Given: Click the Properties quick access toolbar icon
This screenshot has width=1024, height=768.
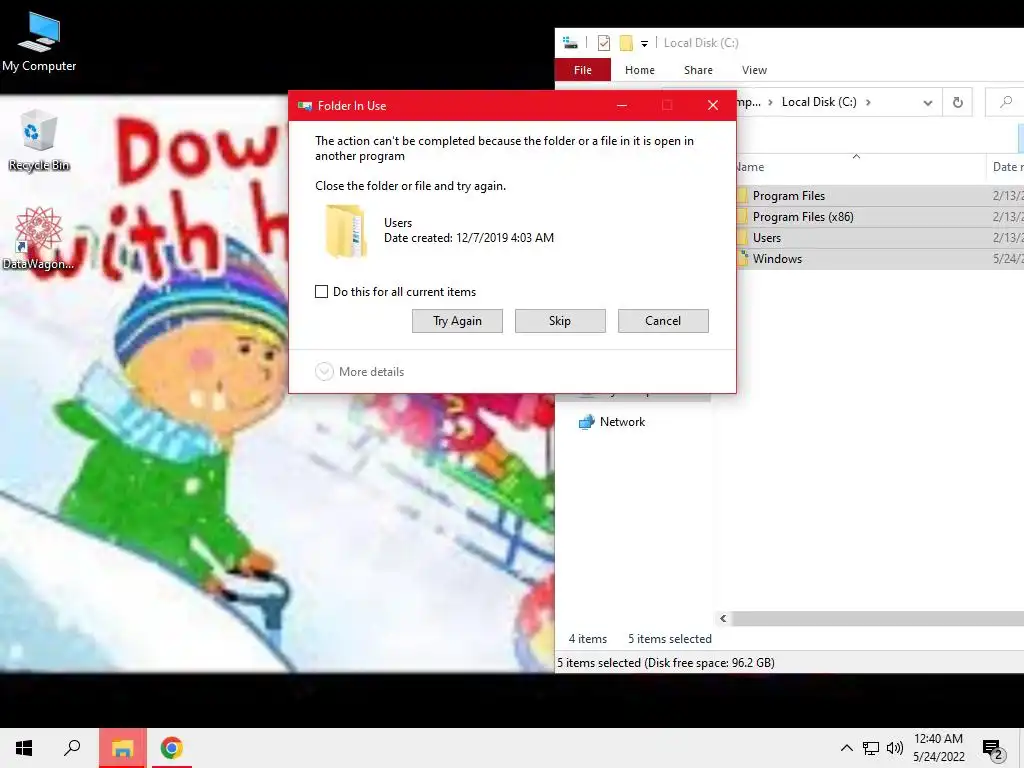Looking at the screenshot, I should [604, 43].
